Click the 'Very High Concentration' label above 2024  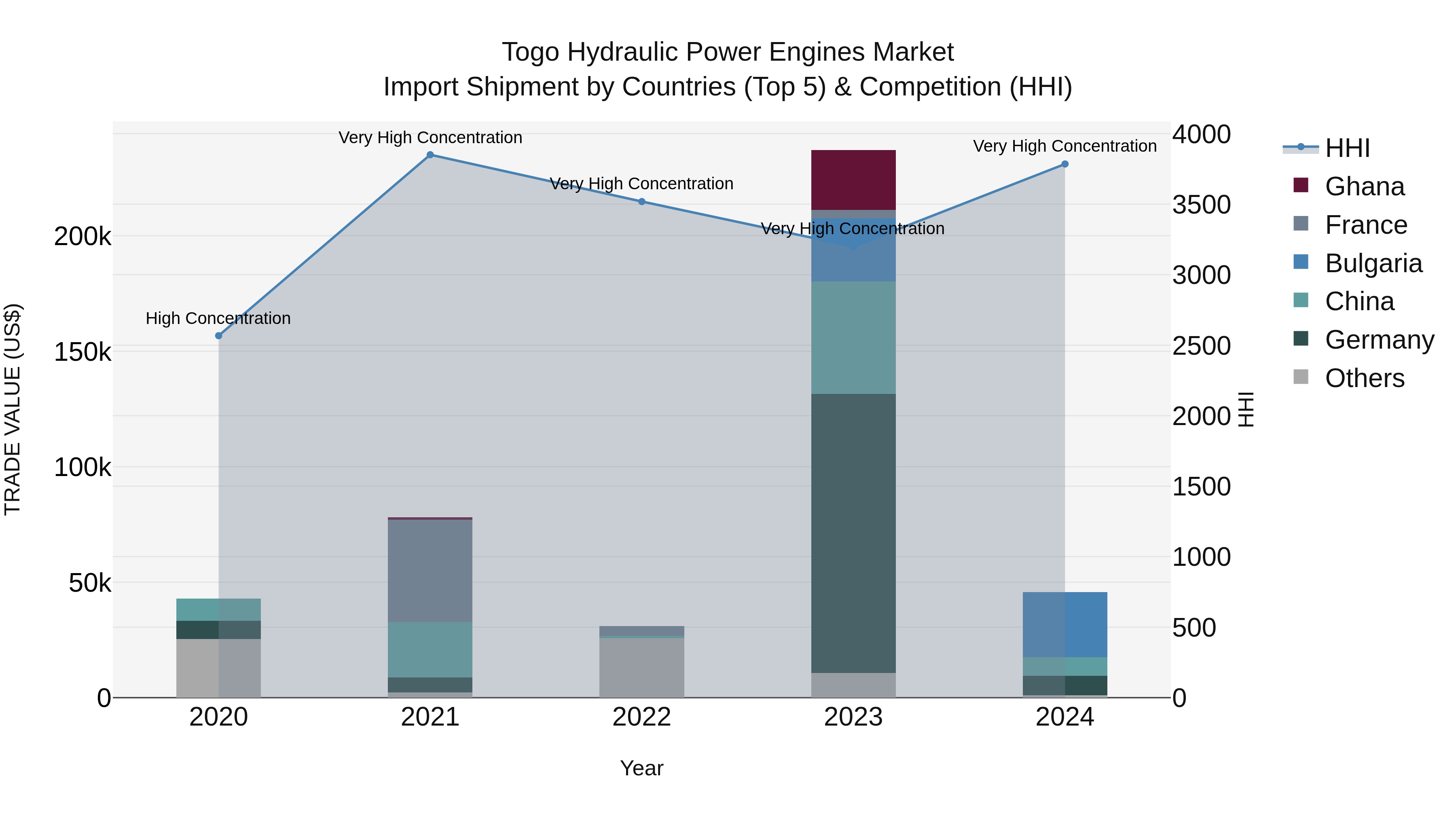(x=1065, y=146)
